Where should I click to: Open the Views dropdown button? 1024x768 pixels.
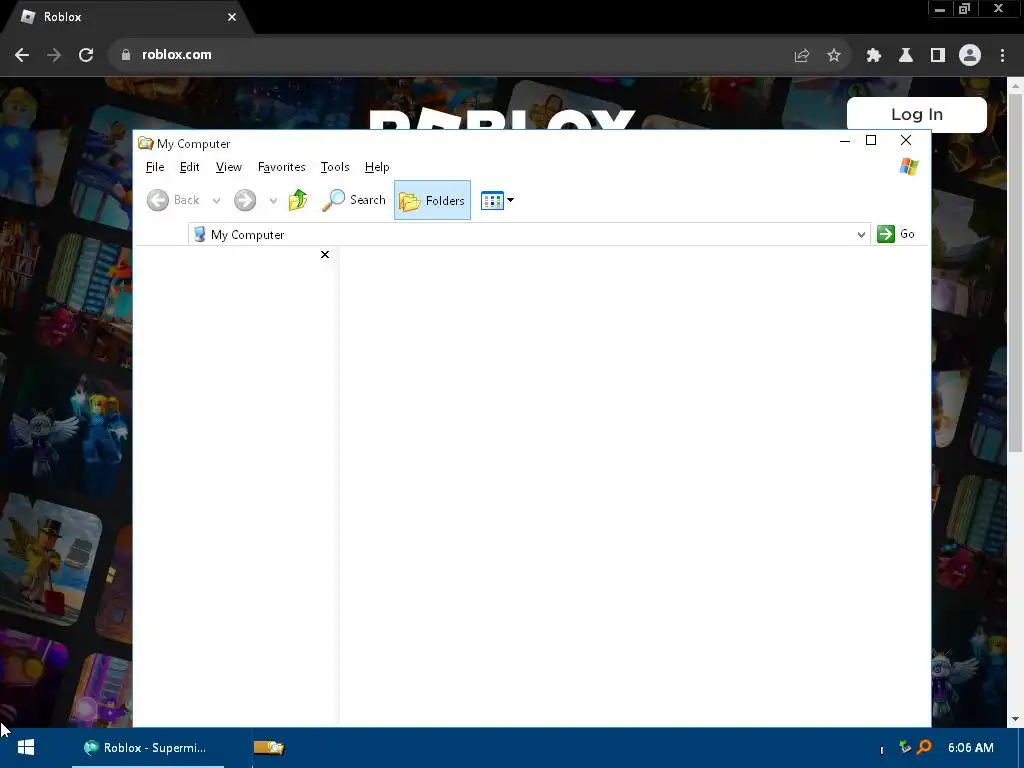497,200
